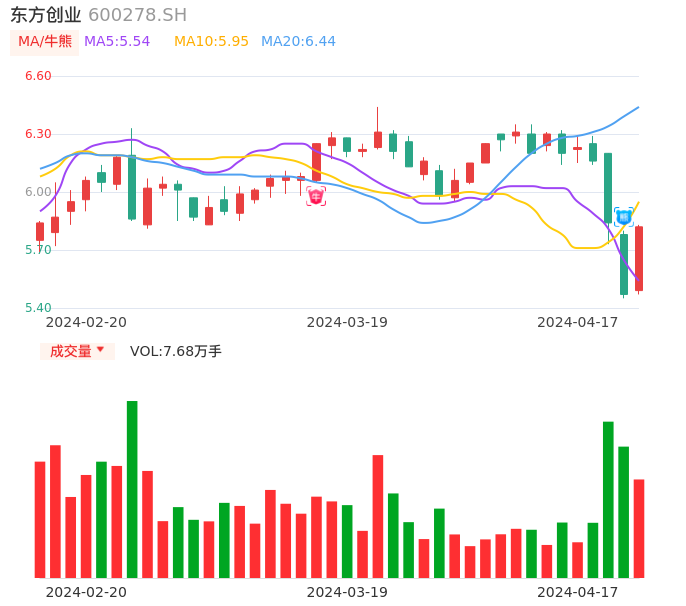Click the tallest green volume bar

[132, 490]
